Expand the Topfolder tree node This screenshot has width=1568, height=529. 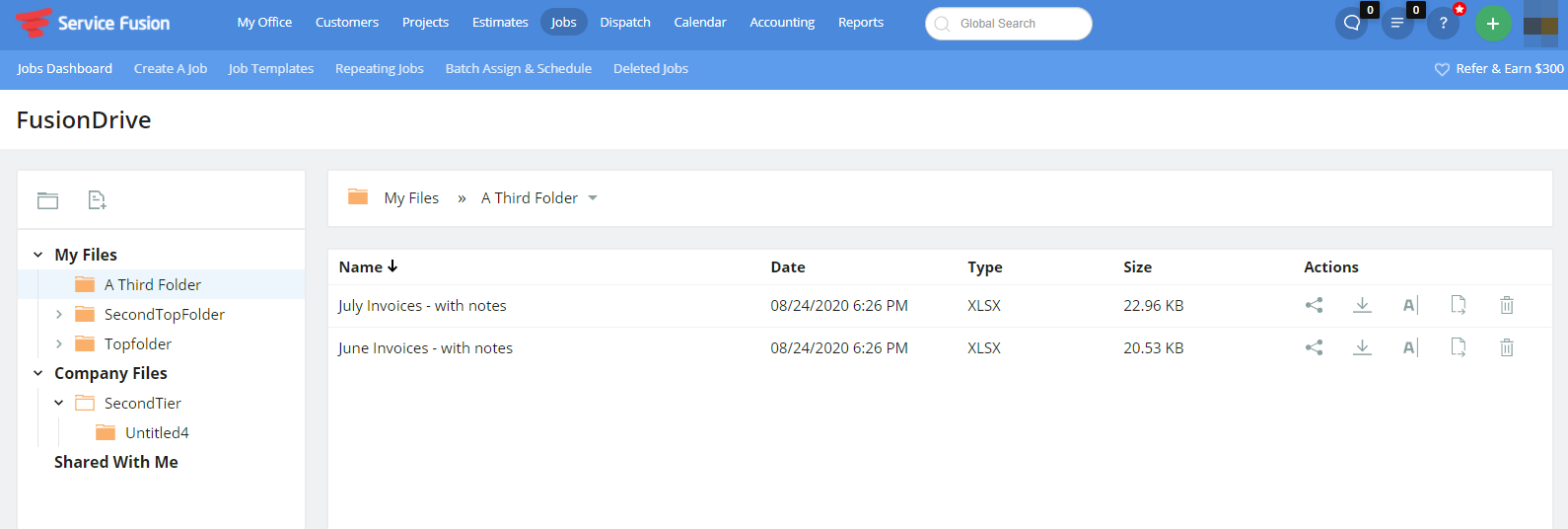[59, 343]
